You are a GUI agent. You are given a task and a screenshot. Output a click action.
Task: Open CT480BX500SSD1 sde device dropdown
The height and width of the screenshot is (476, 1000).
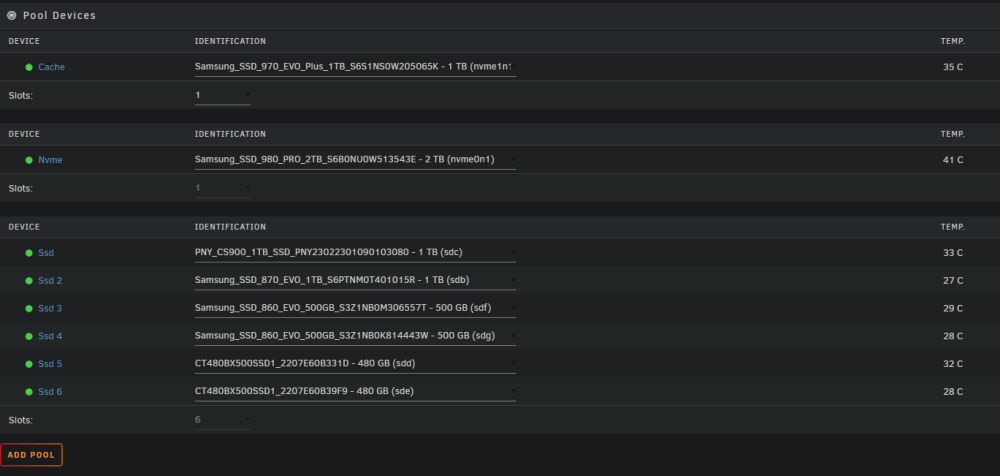[355, 392]
